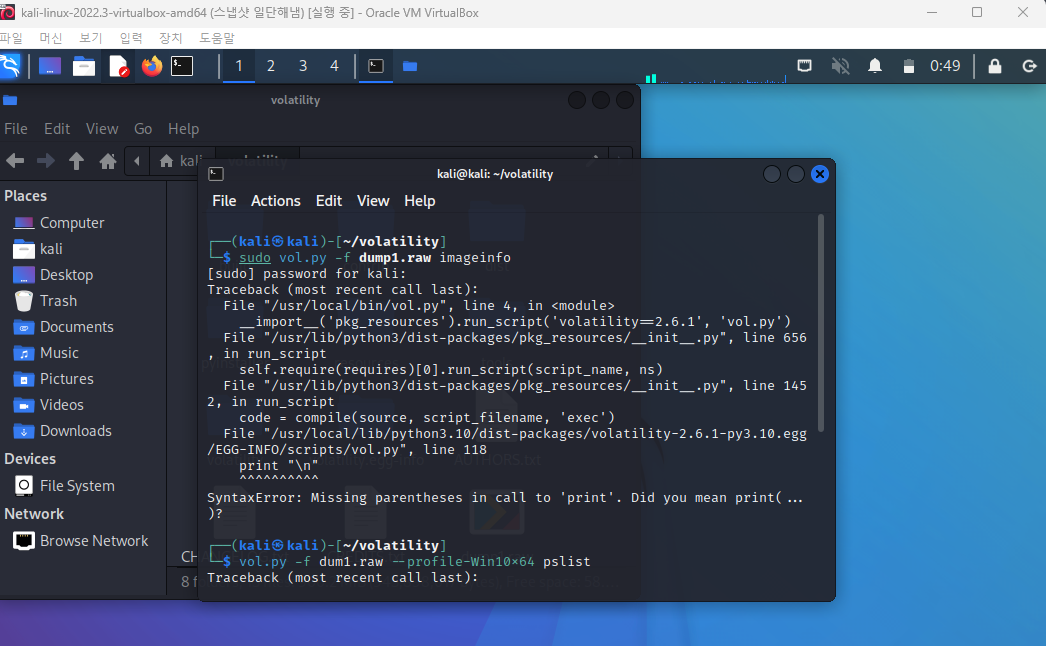
Task: Open terminal Actions menu
Action: click(276, 201)
